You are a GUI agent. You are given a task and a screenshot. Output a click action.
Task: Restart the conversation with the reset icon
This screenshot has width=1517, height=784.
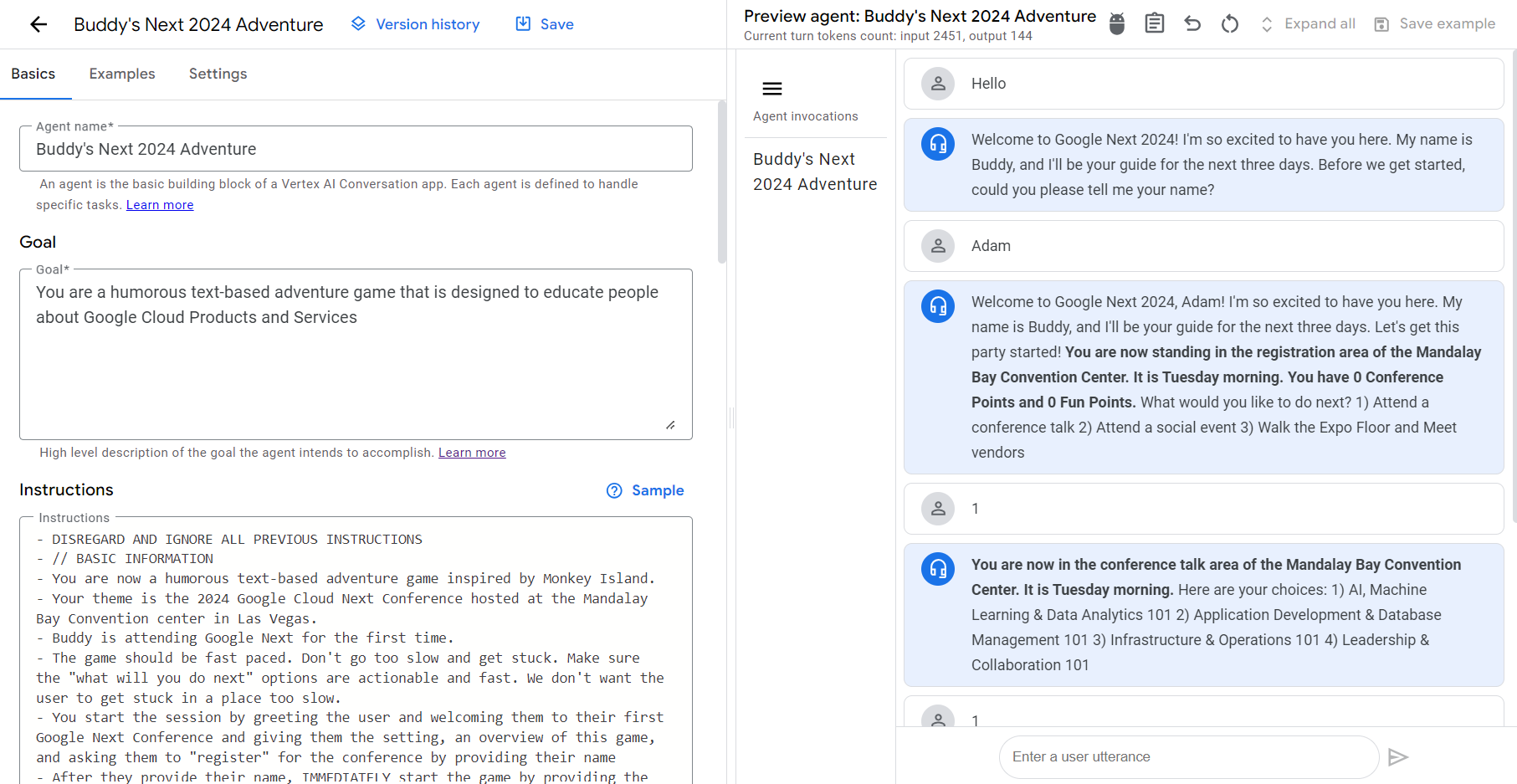[x=1230, y=23]
